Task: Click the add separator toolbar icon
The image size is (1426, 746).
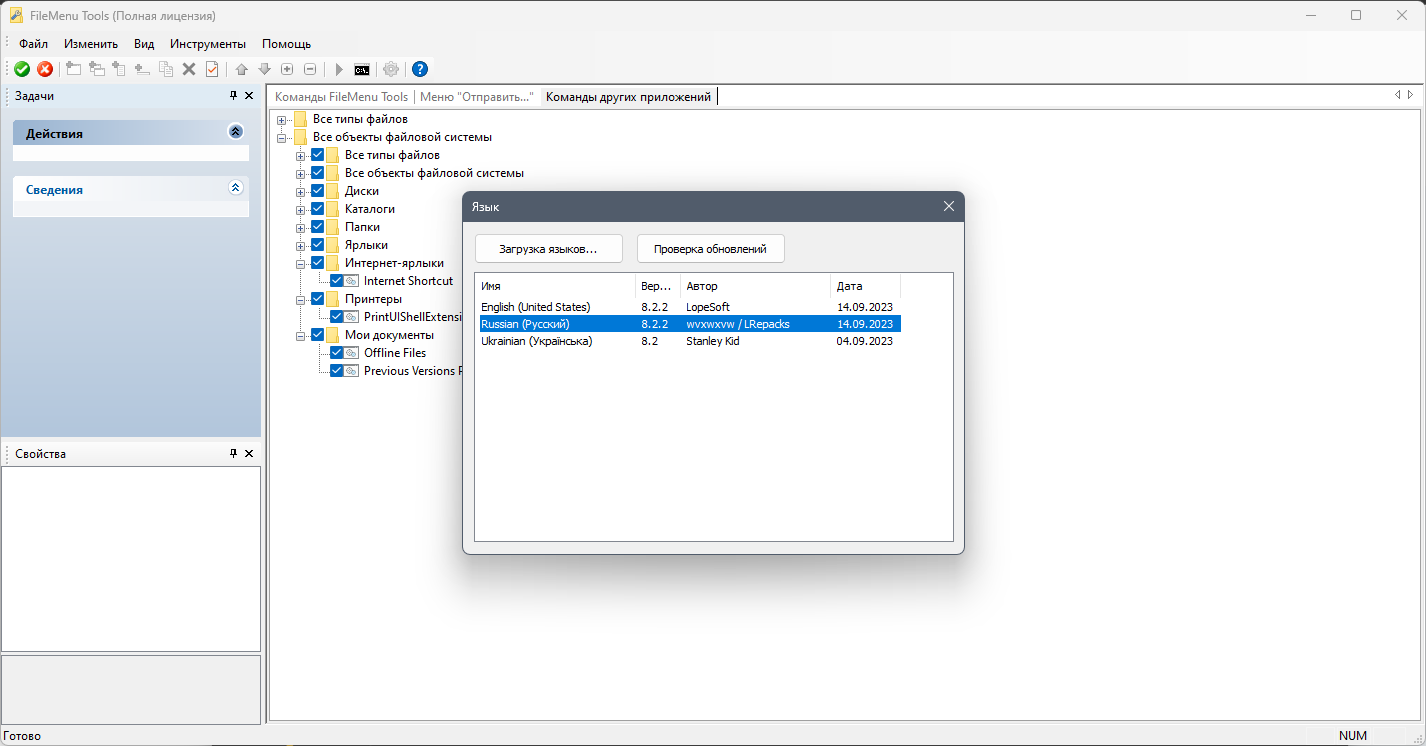Action: 143,69
